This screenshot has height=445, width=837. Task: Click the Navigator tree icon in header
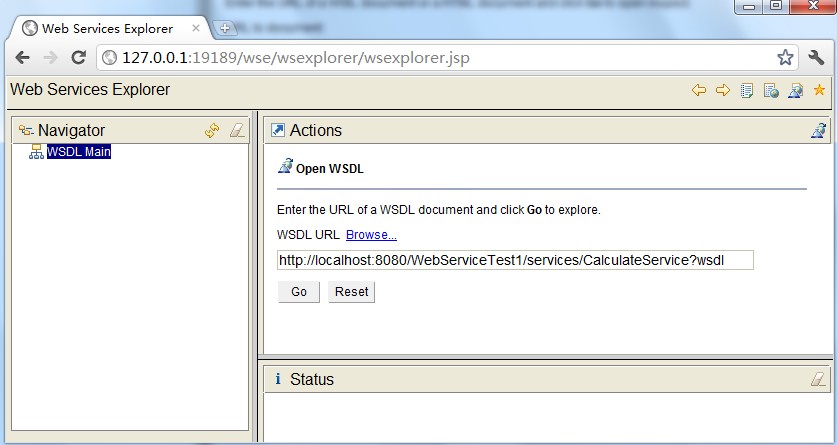26,130
